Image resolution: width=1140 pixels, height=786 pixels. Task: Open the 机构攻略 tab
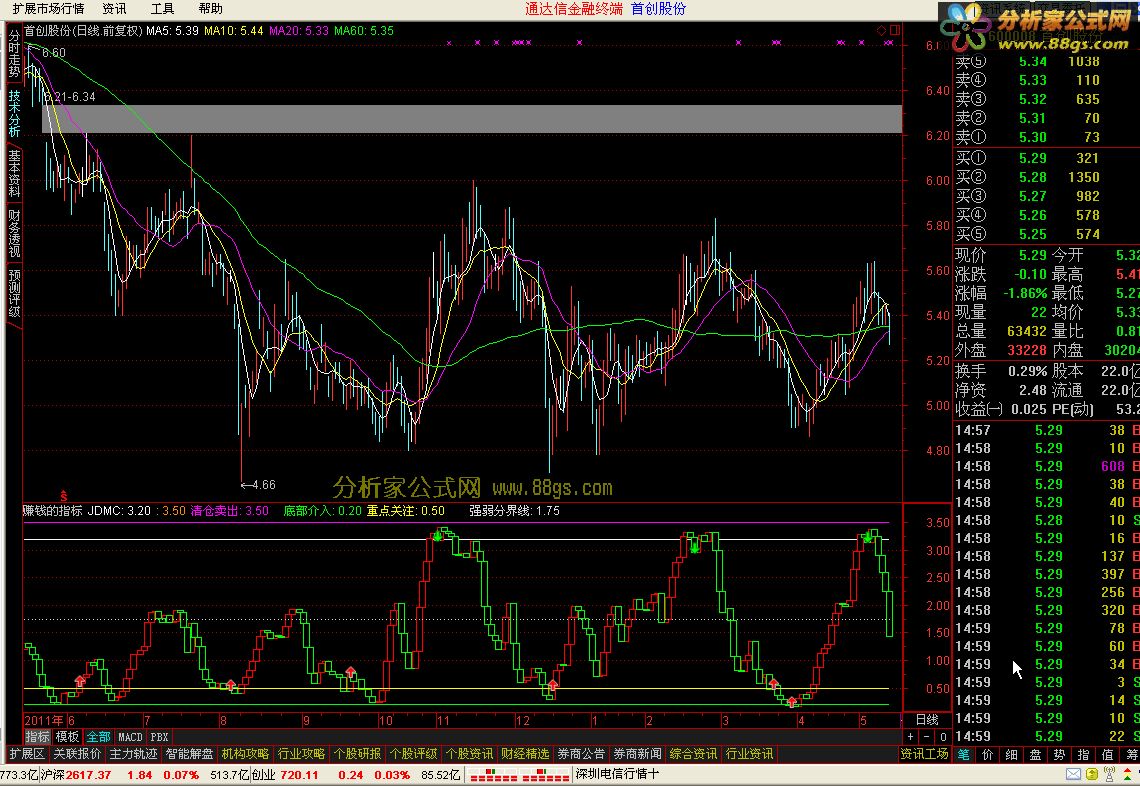[245, 754]
